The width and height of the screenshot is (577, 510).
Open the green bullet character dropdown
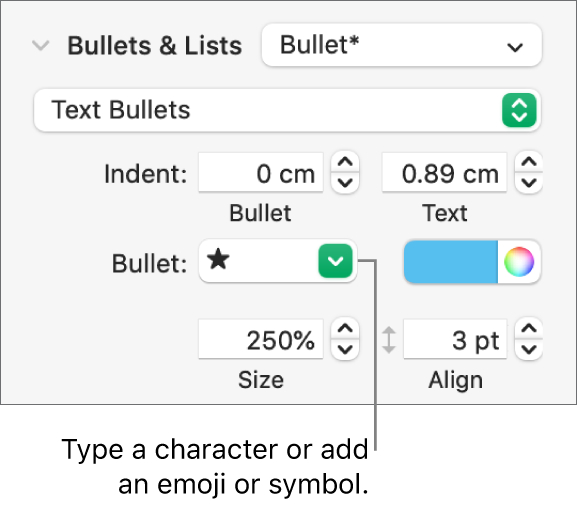coord(336,261)
